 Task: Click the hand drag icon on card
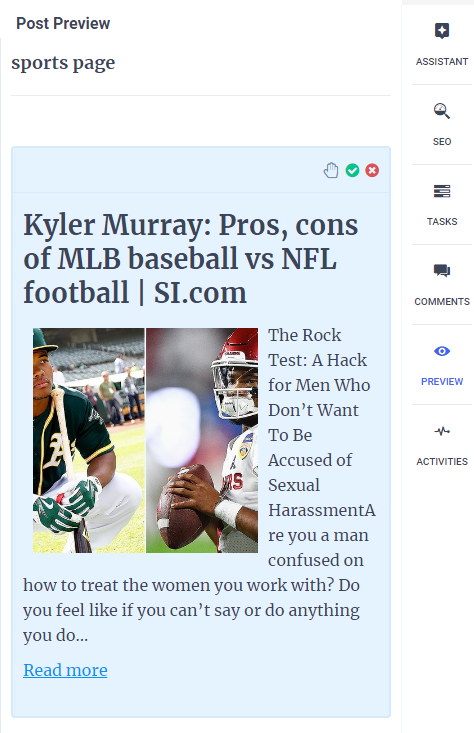[x=331, y=170]
